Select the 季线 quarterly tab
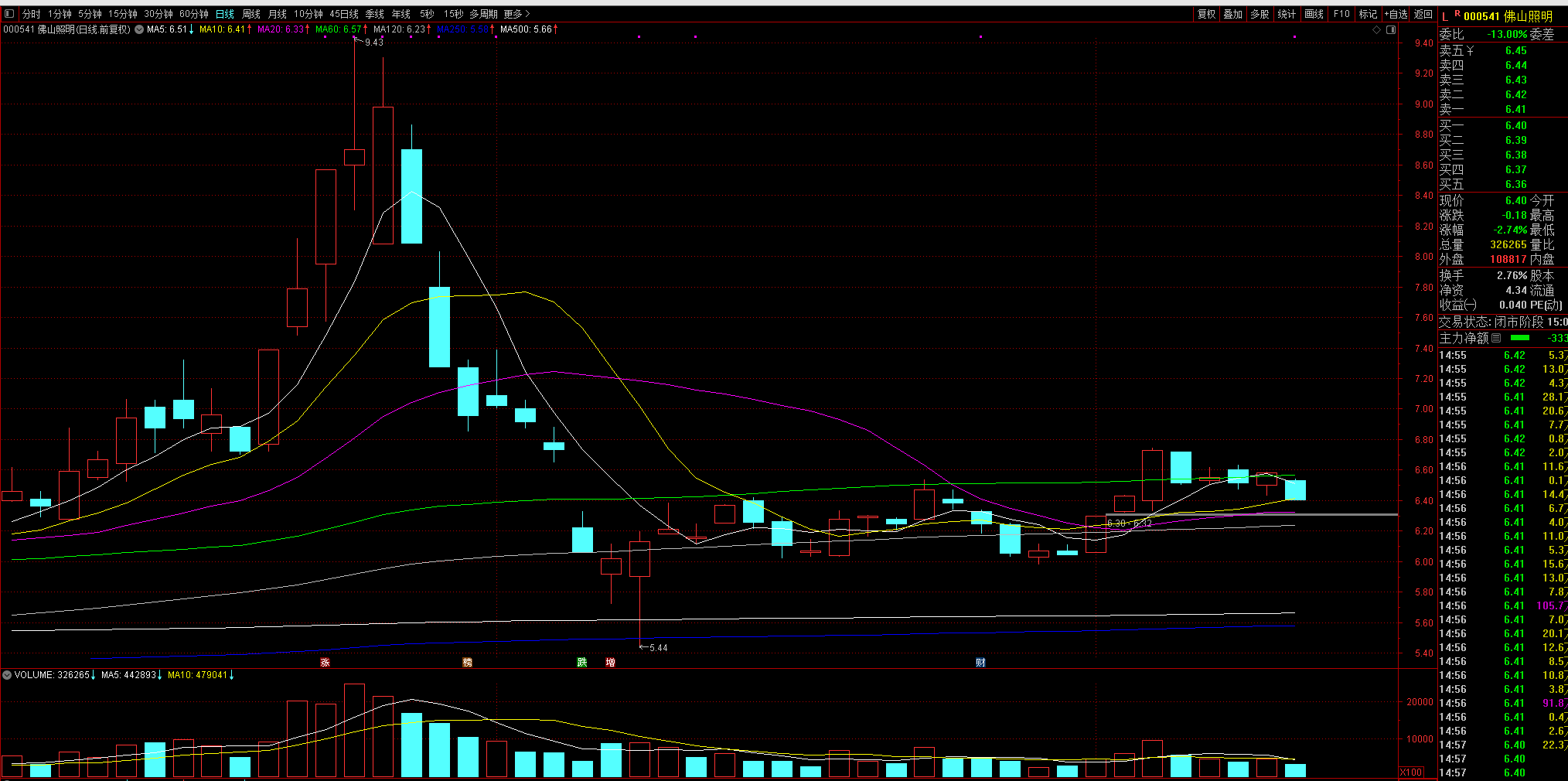Image resolution: width=1568 pixels, height=781 pixels. click(375, 14)
